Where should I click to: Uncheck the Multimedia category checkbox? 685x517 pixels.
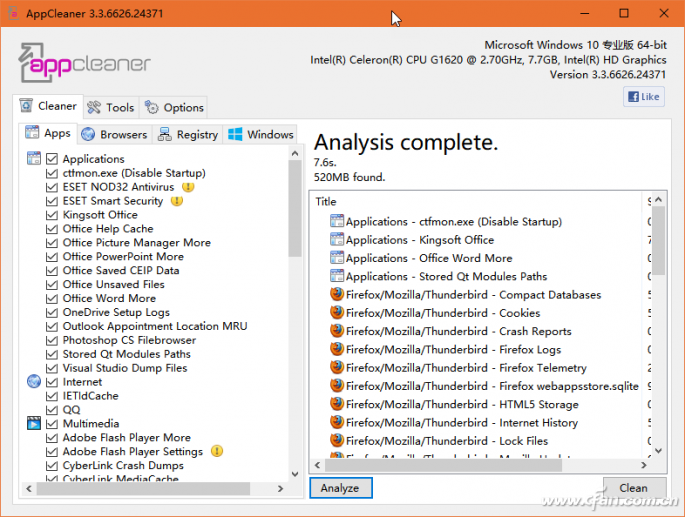(x=52, y=423)
